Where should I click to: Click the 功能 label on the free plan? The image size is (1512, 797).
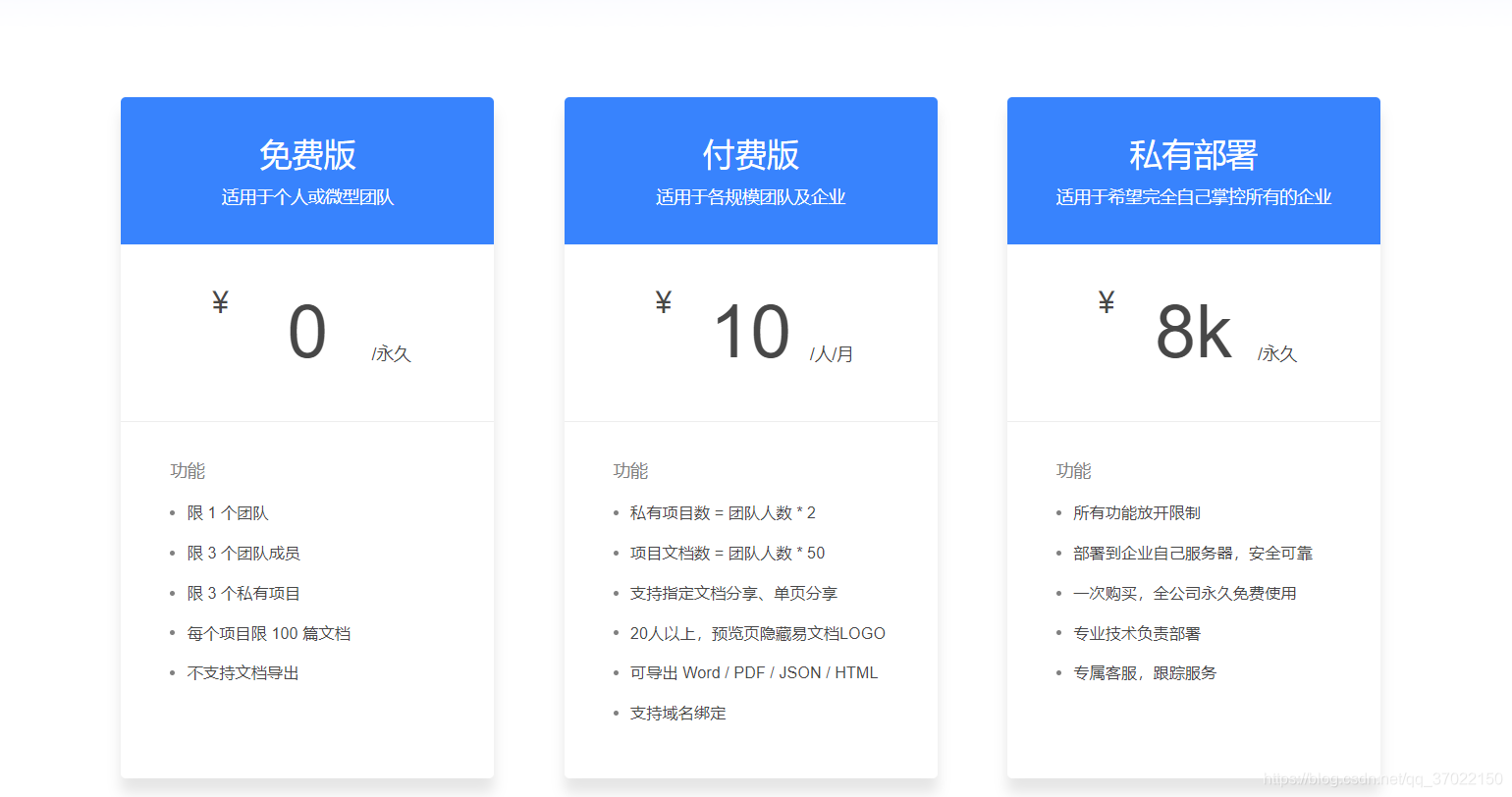coord(188,471)
